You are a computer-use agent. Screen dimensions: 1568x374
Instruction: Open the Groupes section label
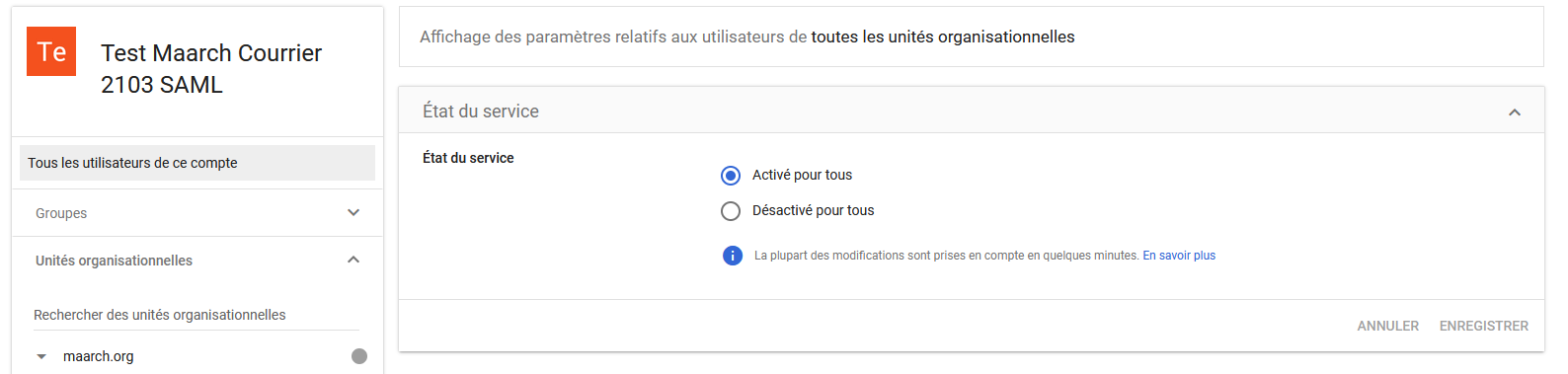pyautogui.click(x=61, y=213)
